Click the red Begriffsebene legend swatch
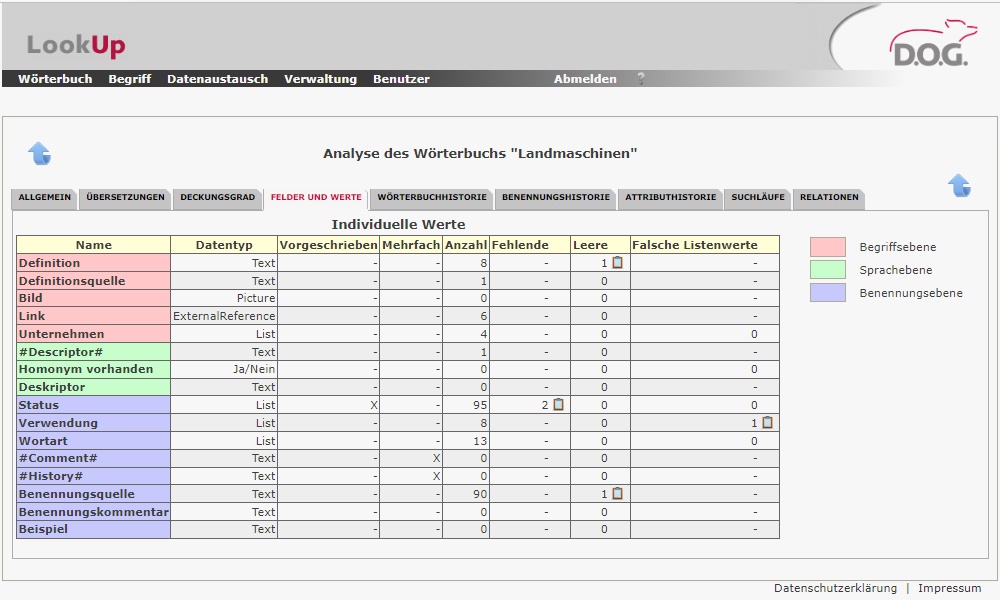The height and width of the screenshot is (600, 1000). (x=827, y=247)
